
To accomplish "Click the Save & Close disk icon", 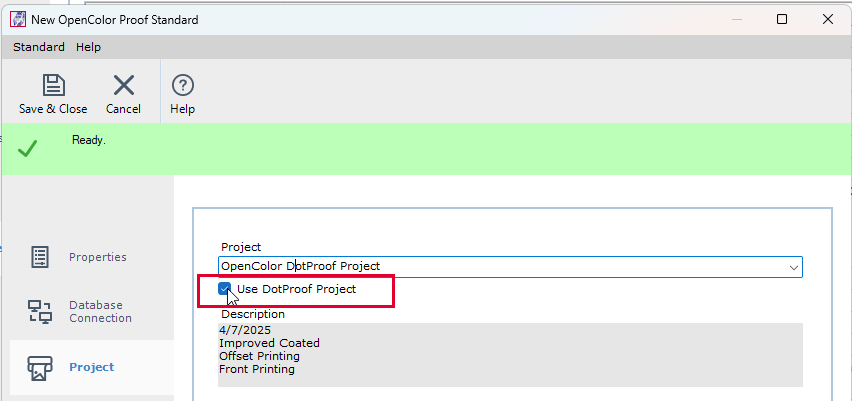I will [53, 85].
